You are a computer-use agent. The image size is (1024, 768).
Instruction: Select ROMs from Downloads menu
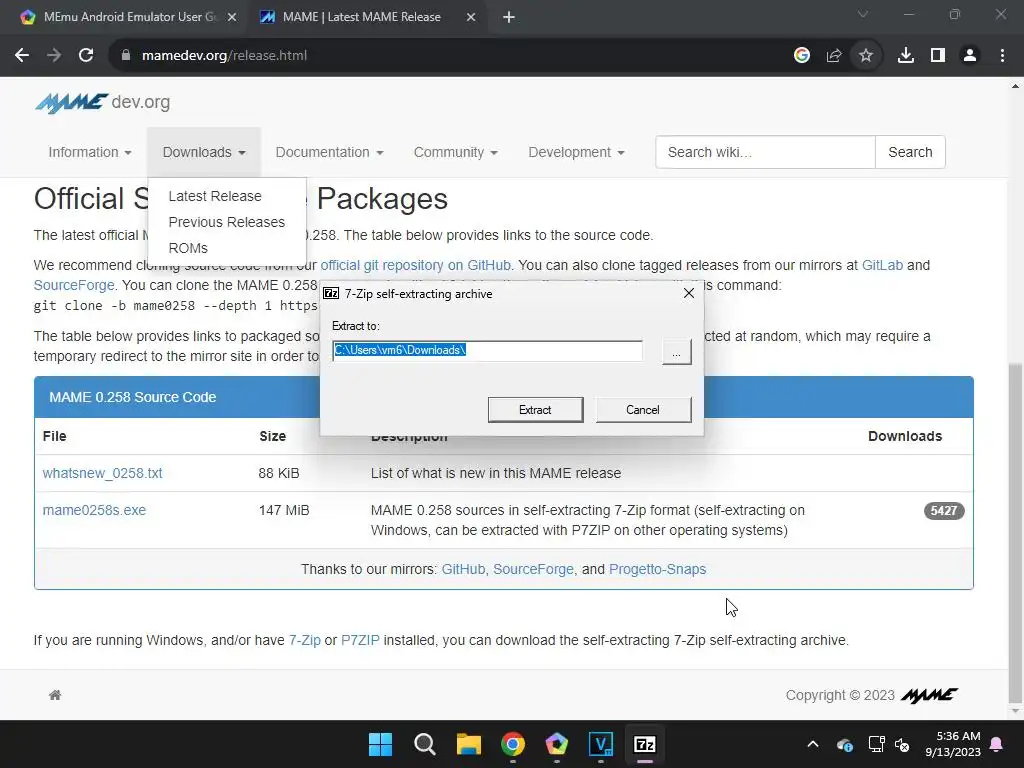click(x=188, y=248)
